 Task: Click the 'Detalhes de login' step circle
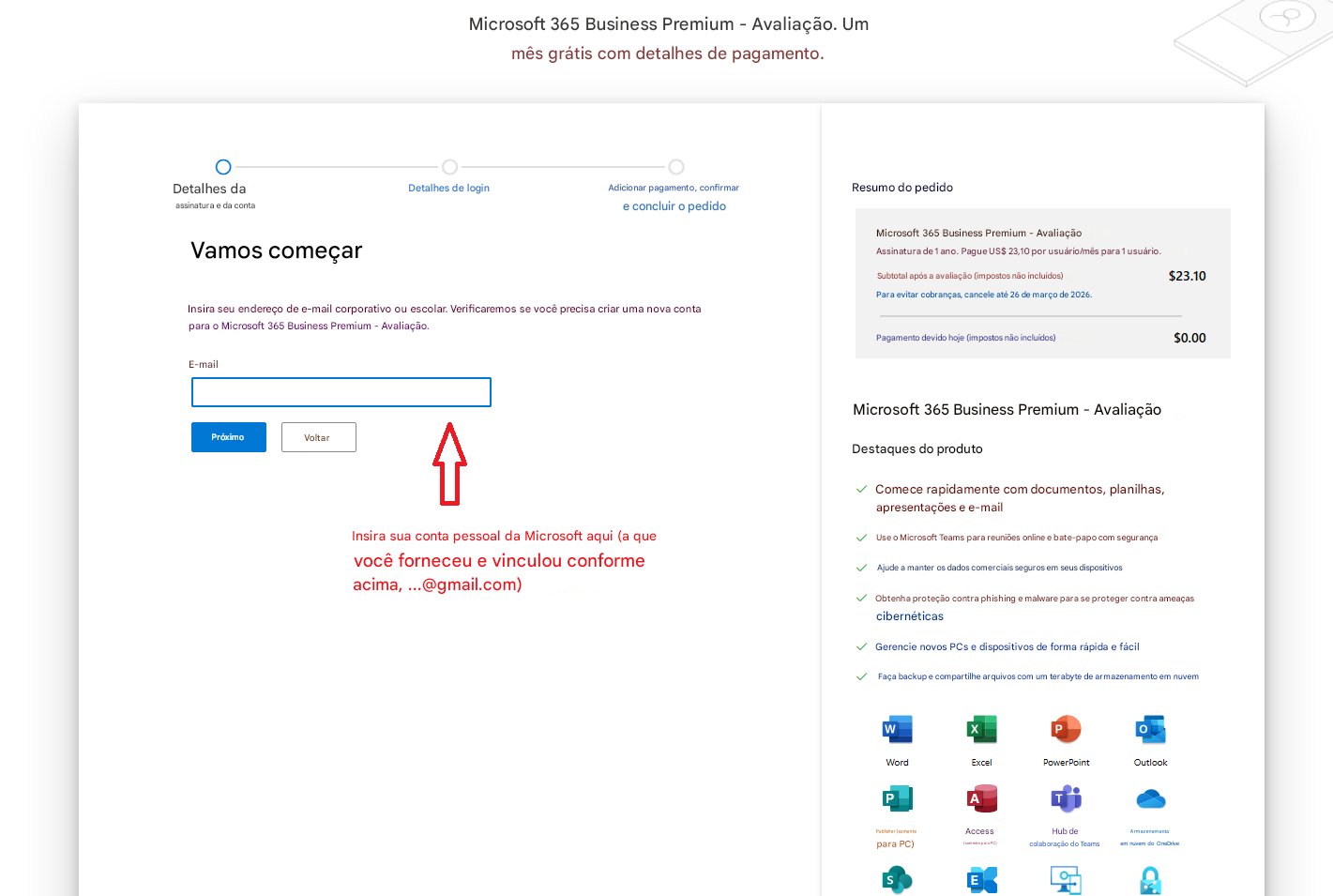coord(450,167)
